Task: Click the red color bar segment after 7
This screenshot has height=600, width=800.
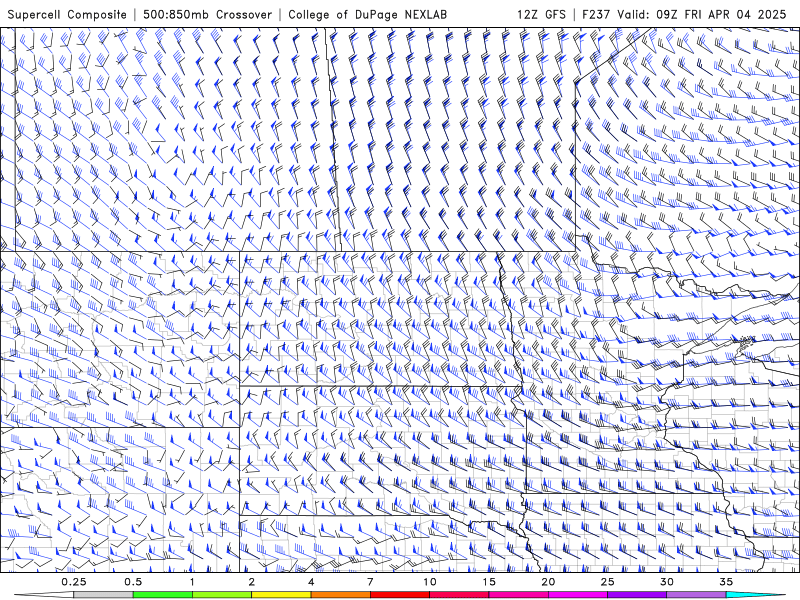Action: pyautogui.click(x=399, y=595)
